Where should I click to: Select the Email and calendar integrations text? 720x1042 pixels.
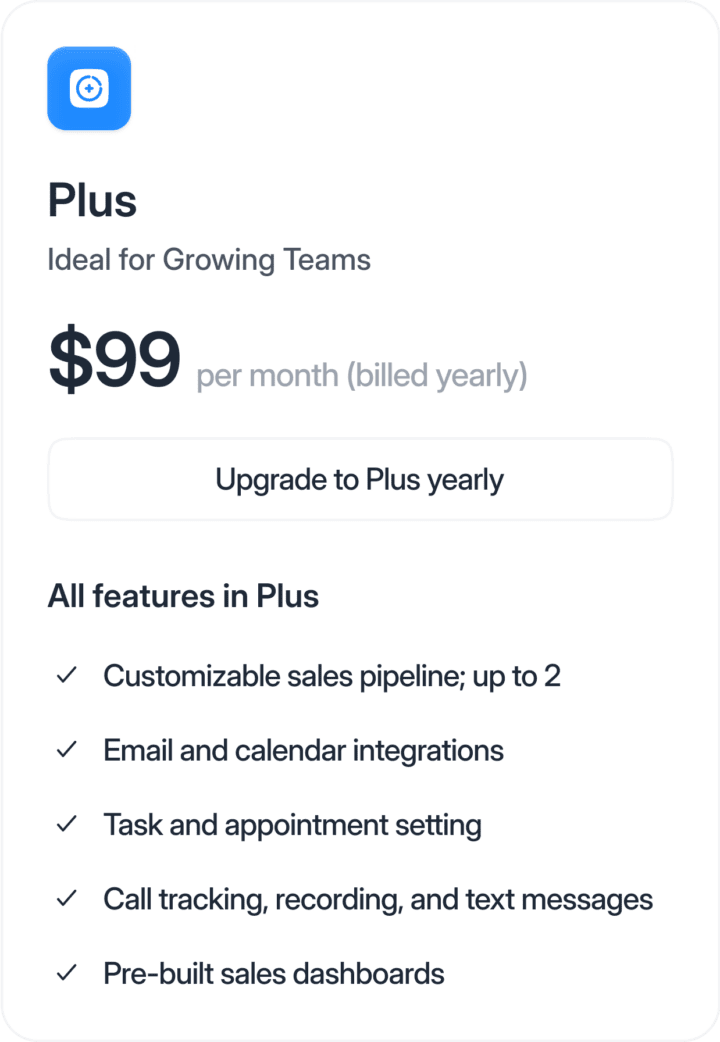pos(303,750)
